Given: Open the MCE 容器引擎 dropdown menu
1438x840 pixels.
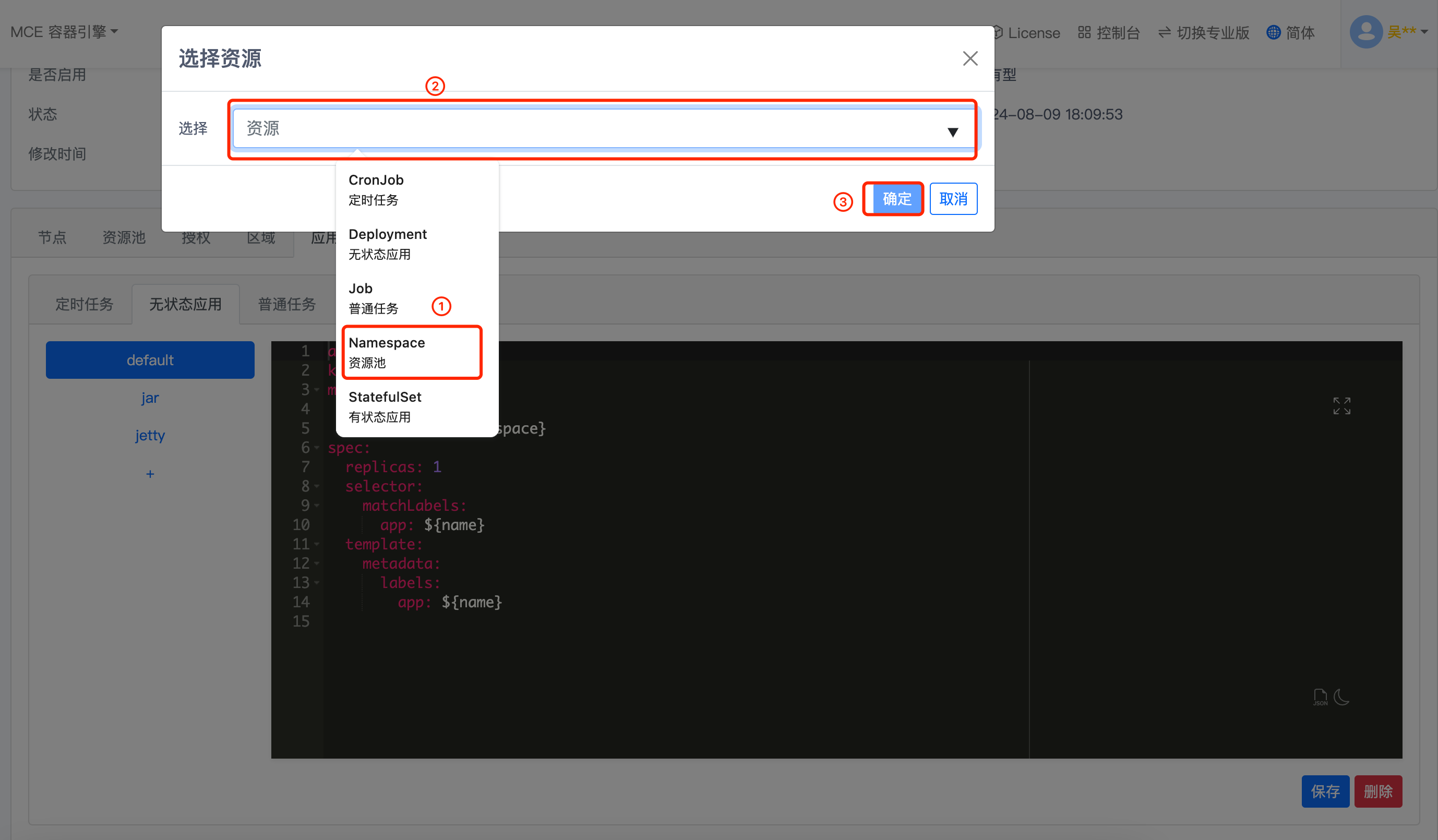Looking at the screenshot, I should pyautogui.click(x=64, y=32).
